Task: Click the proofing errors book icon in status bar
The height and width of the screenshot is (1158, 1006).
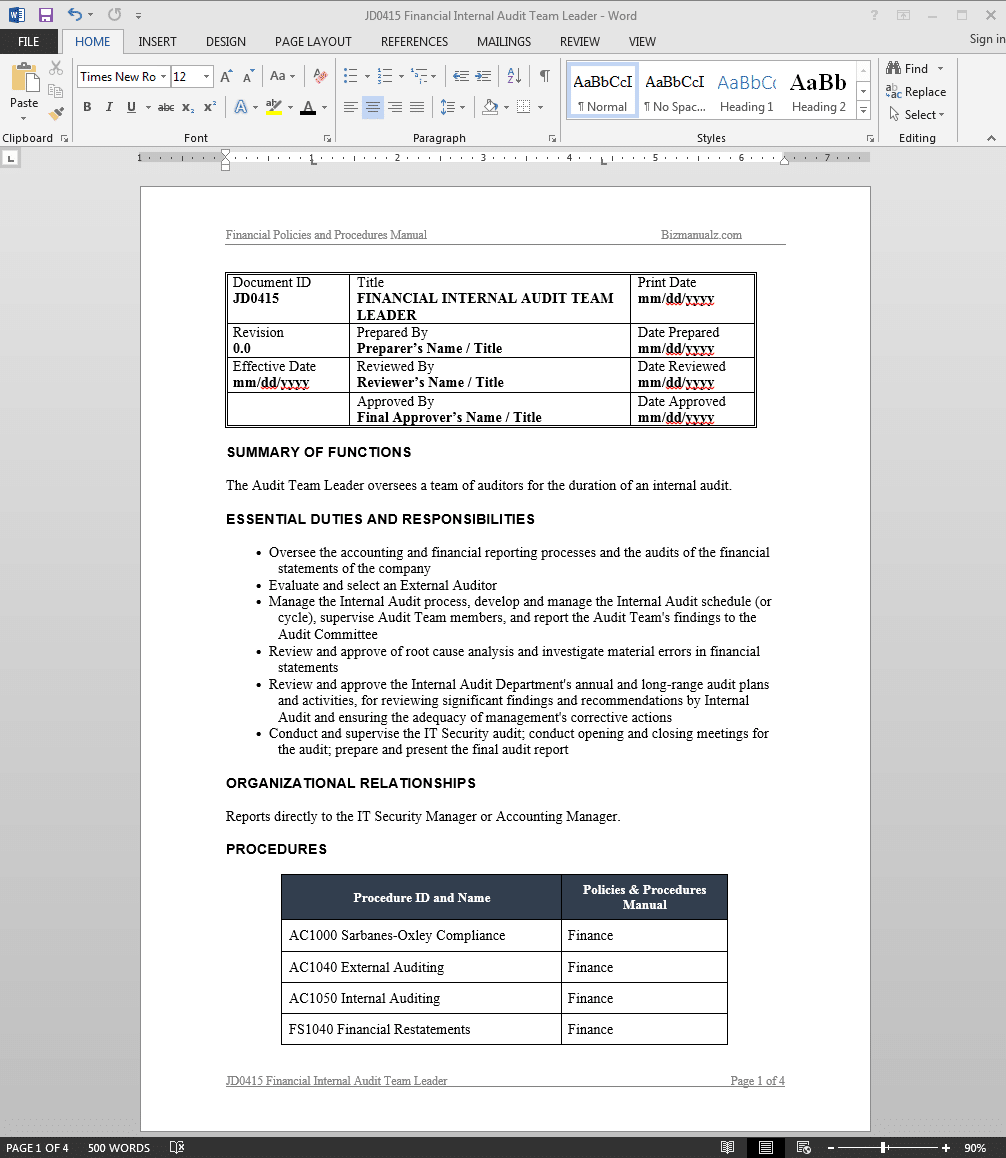Action: pos(177,1148)
